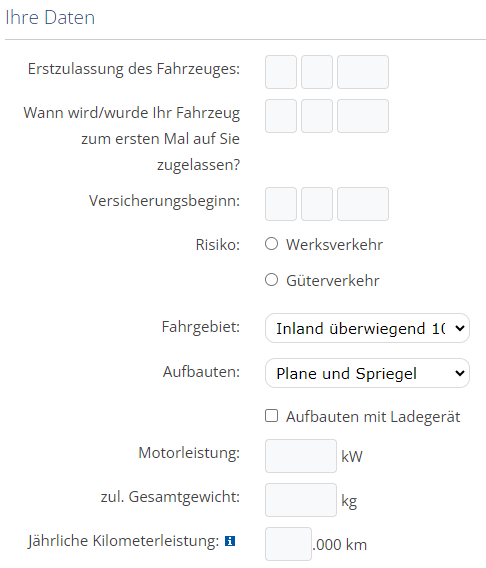Enable Aufbauten mit Ladegerät checkbox
Screen dimensions: 486x568
coord(272,416)
